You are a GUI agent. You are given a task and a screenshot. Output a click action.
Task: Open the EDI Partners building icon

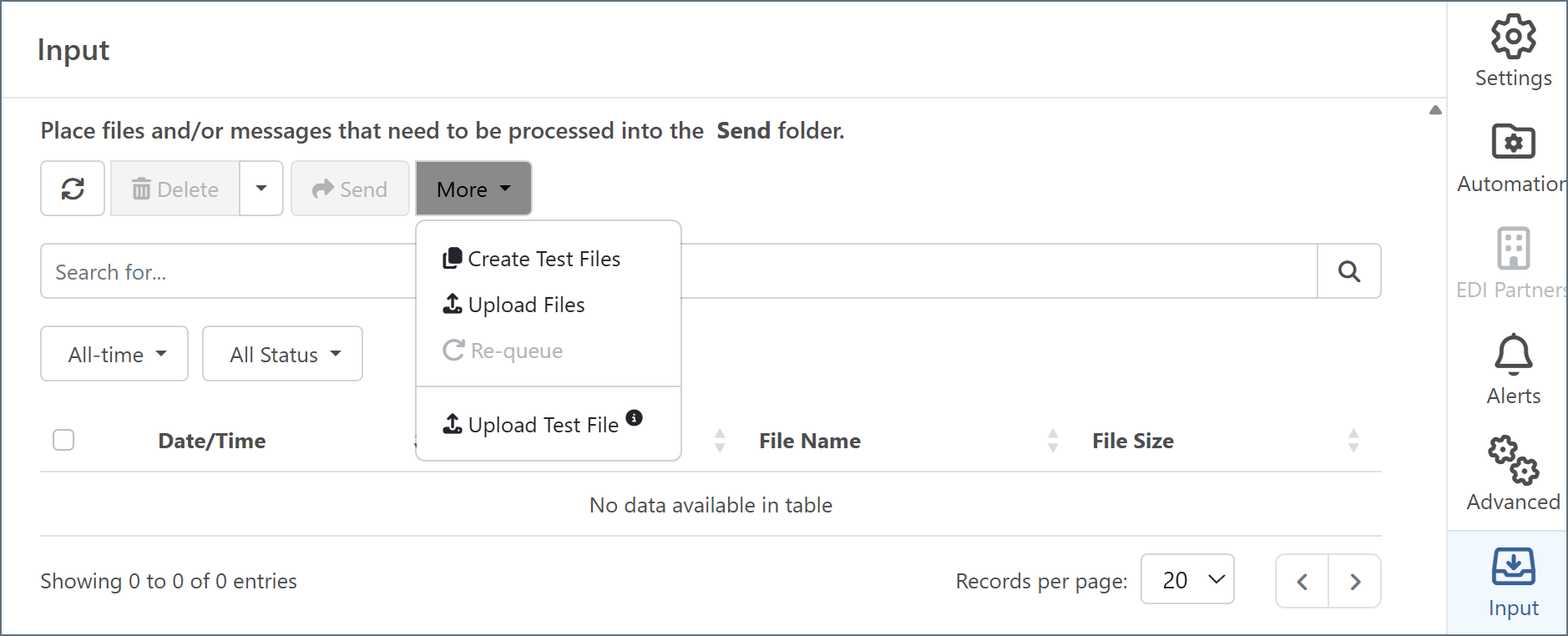point(1513,248)
